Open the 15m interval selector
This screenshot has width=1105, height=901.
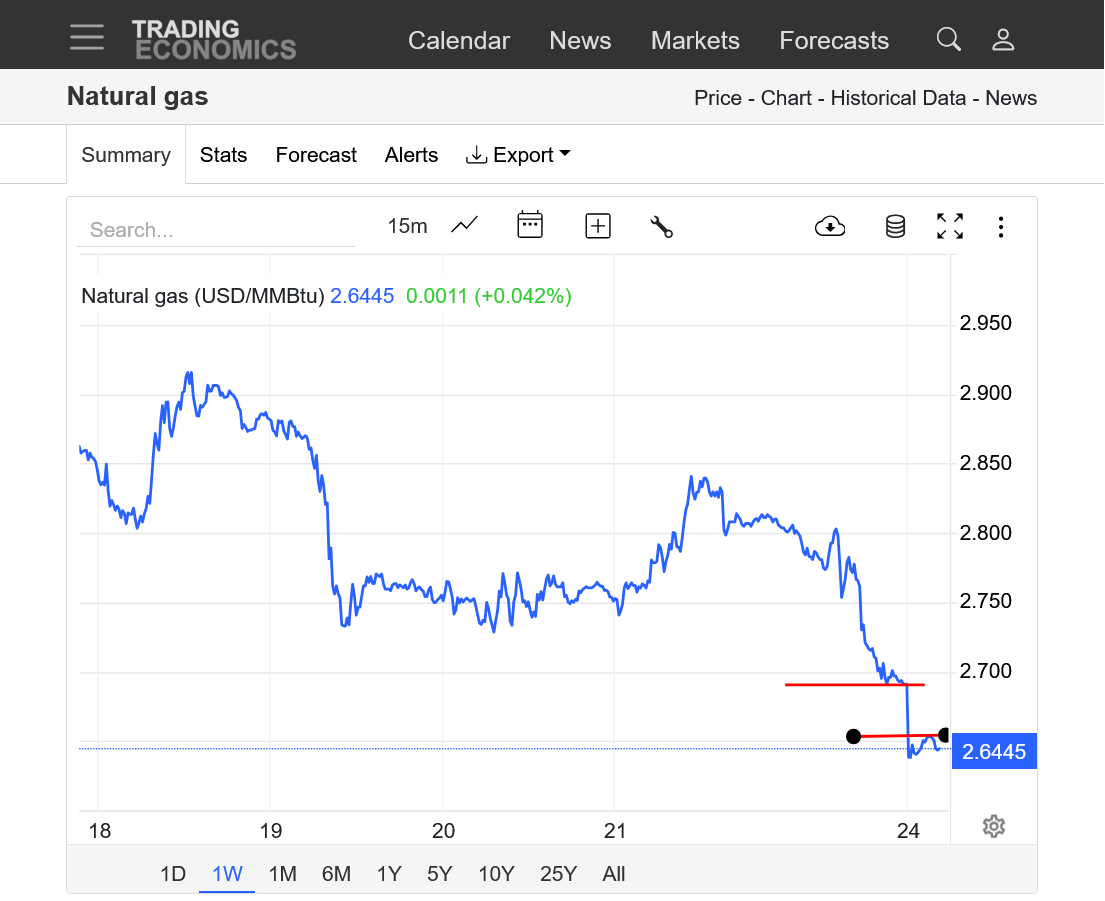pyautogui.click(x=407, y=226)
